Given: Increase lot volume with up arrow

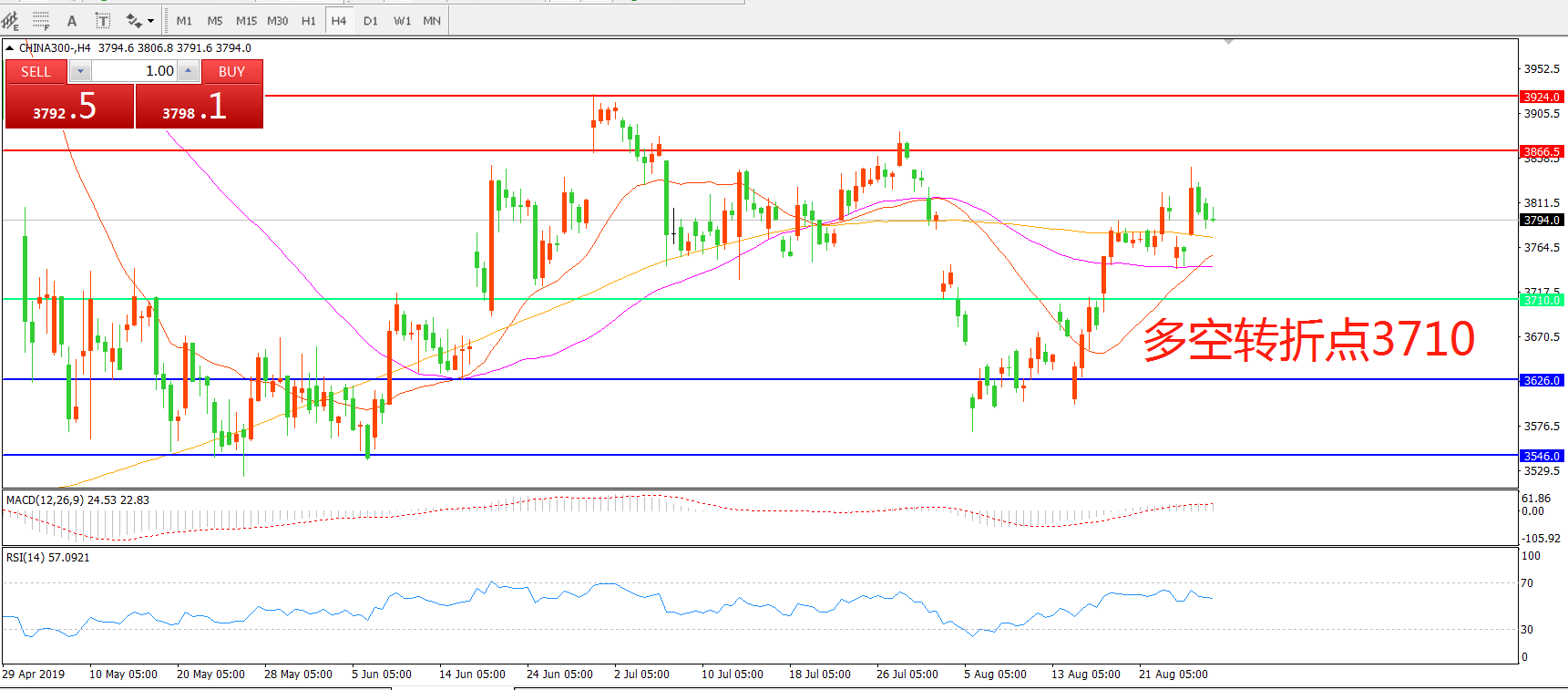Looking at the screenshot, I should click(x=188, y=71).
